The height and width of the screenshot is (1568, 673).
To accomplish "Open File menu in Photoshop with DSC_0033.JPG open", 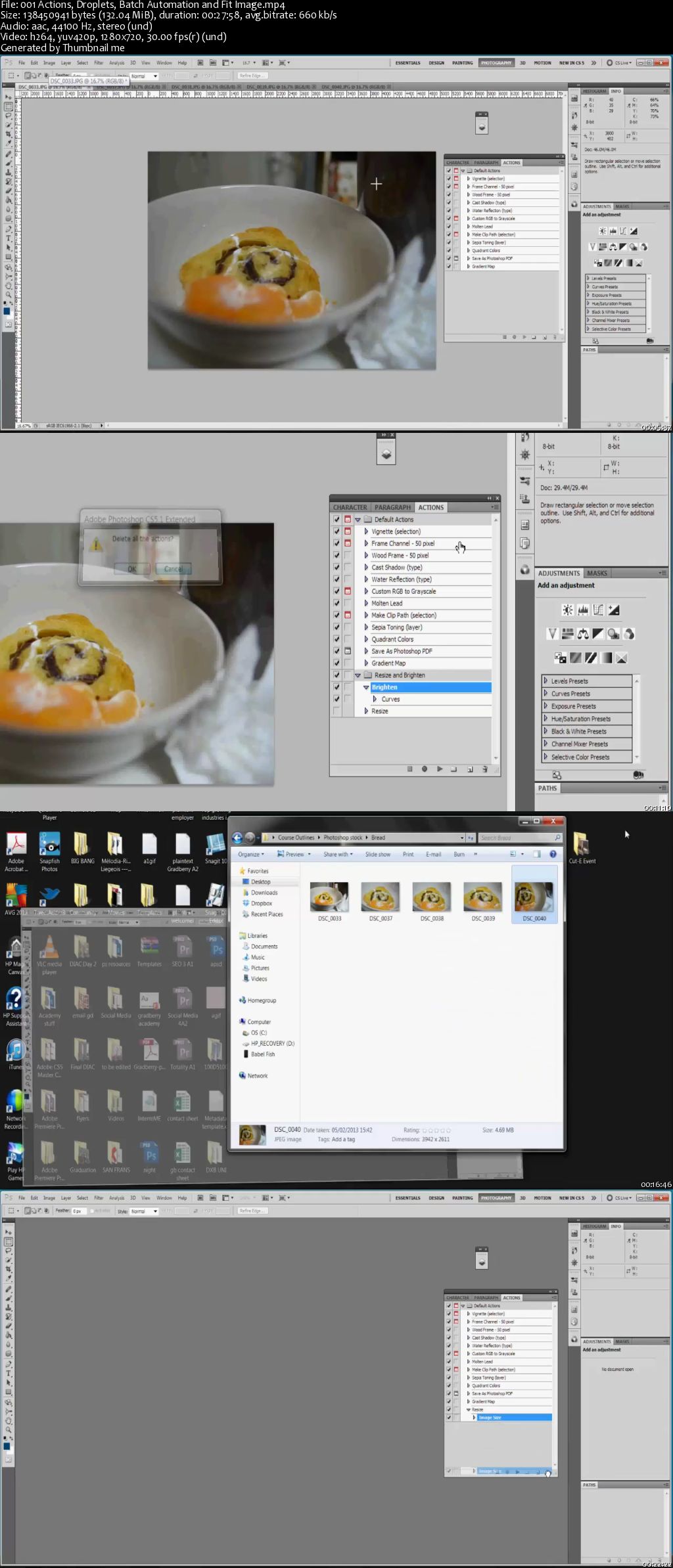I will click(x=22, y=63).
